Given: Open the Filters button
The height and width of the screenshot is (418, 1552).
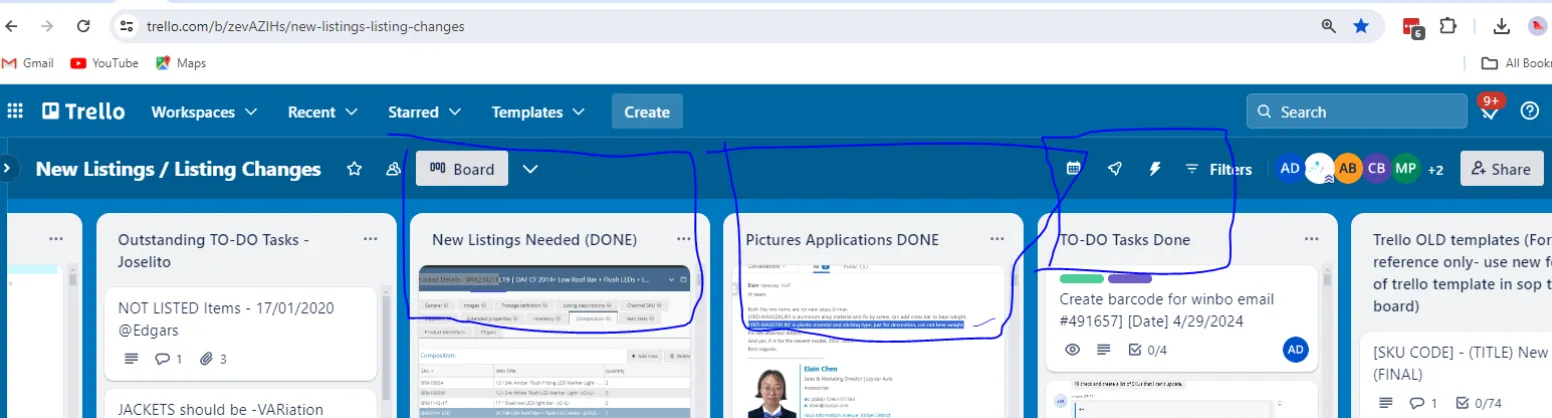Looking at the screenshot, I should pyautogui.click(x=1218, y=169).
